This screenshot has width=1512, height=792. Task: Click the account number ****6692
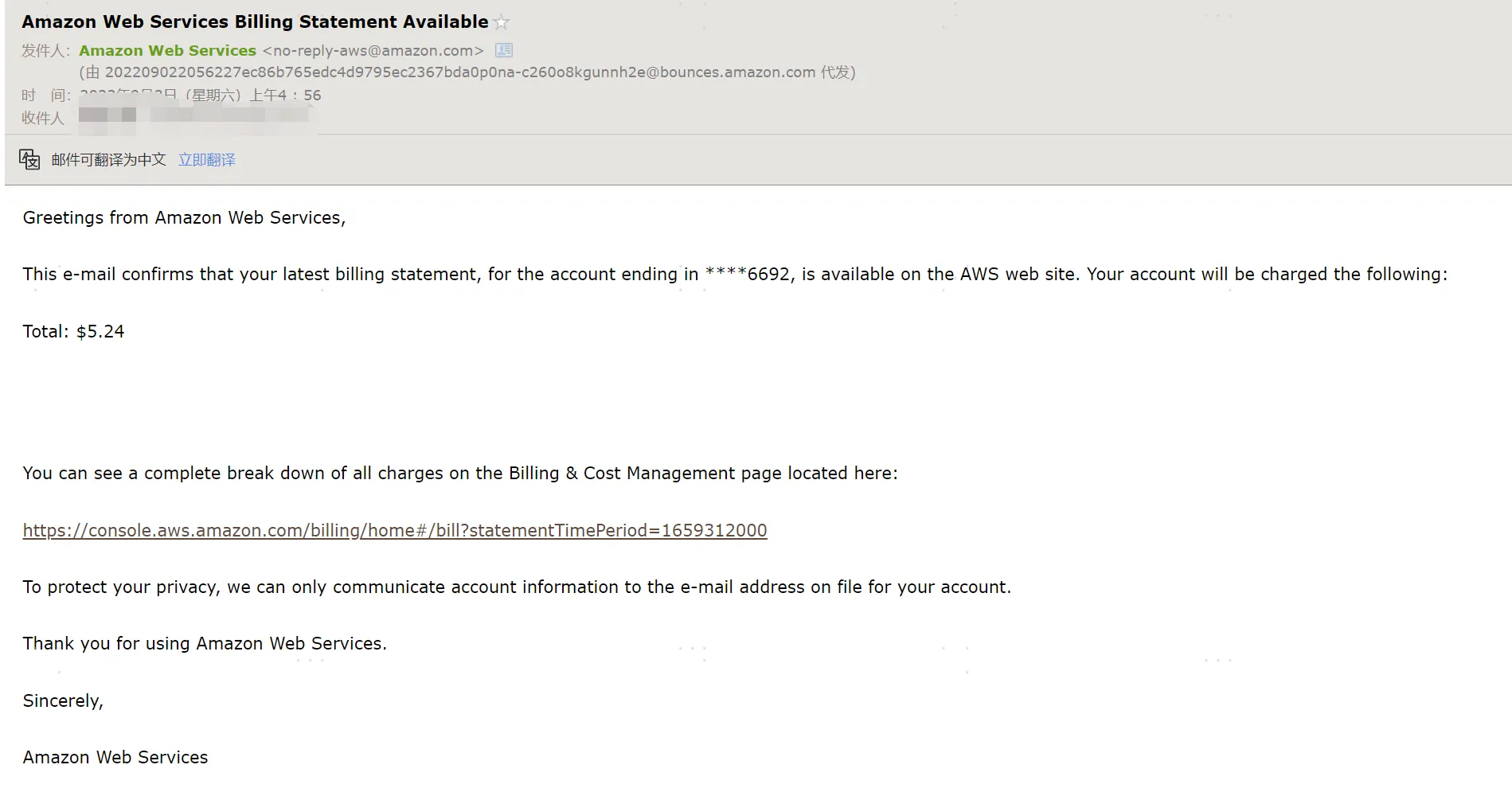(748, 275)
